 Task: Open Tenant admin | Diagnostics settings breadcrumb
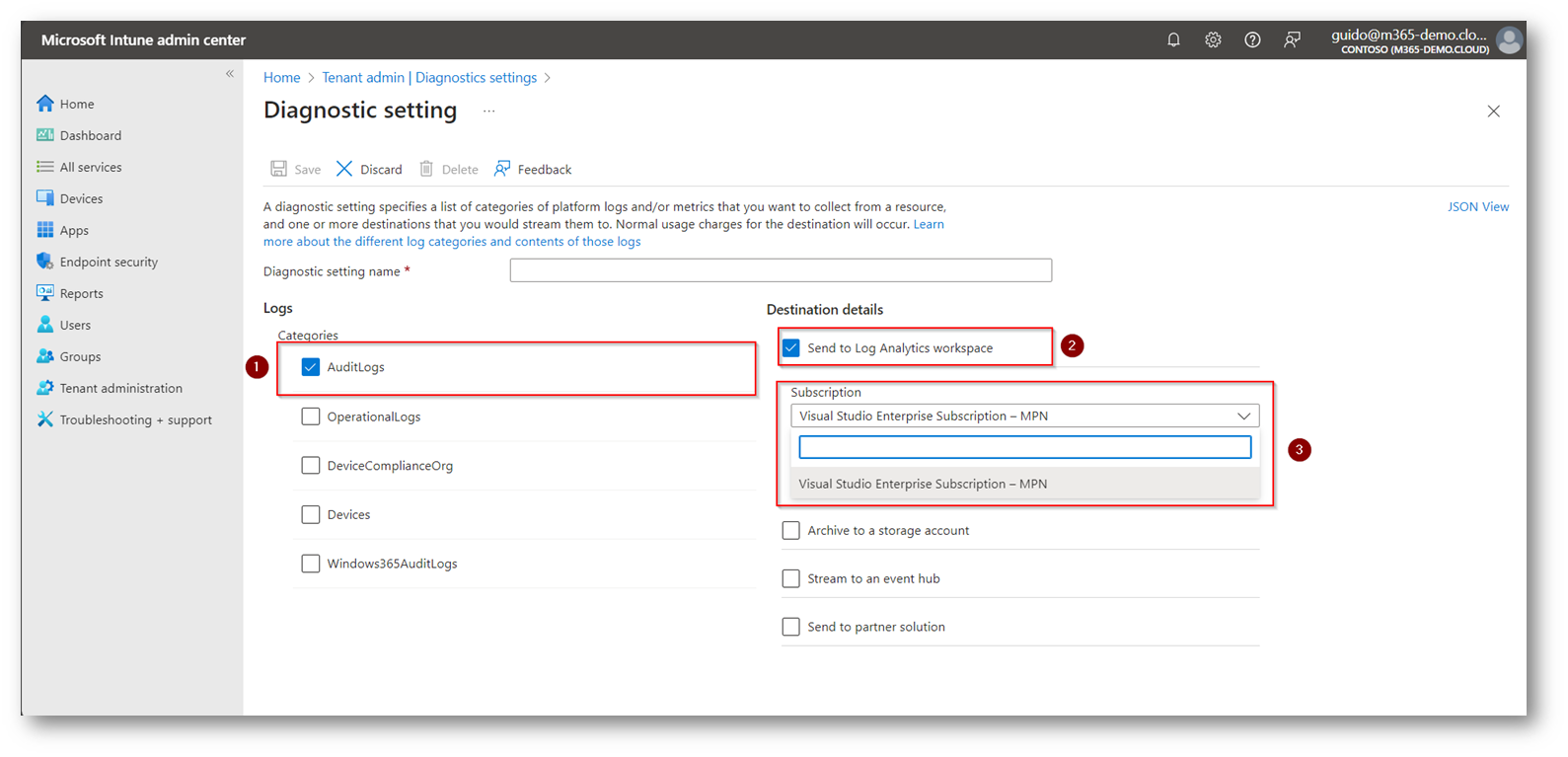[429, 77]
